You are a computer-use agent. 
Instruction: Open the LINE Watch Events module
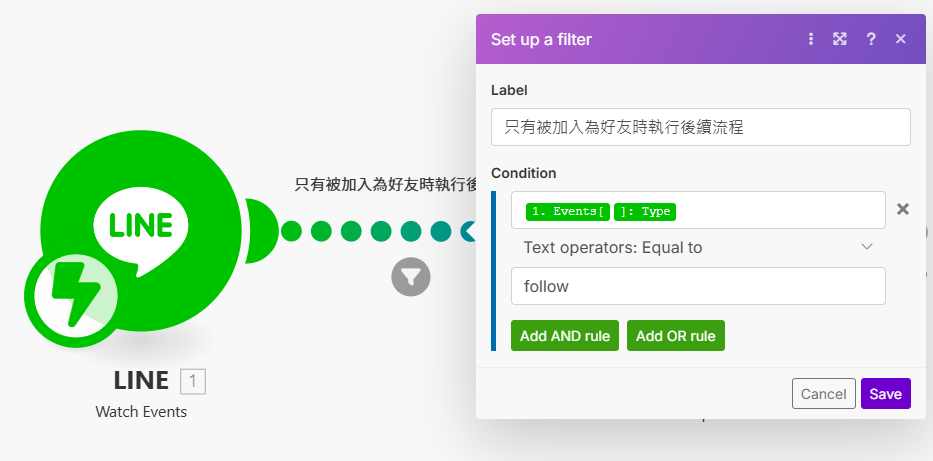pos(143,231)
